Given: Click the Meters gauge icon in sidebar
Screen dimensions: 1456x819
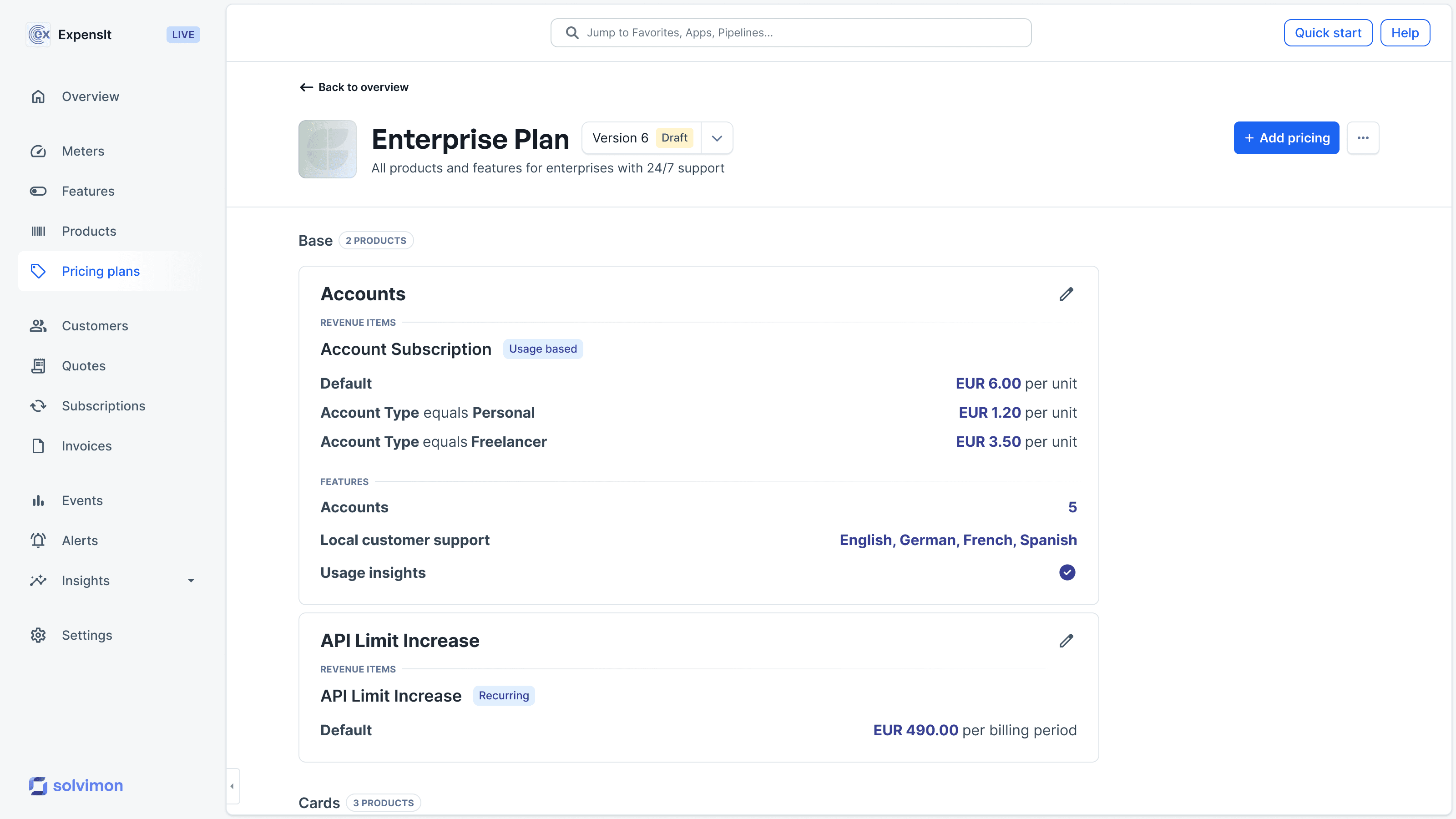Looking at the screenshot, I should [x=38, y=151].
